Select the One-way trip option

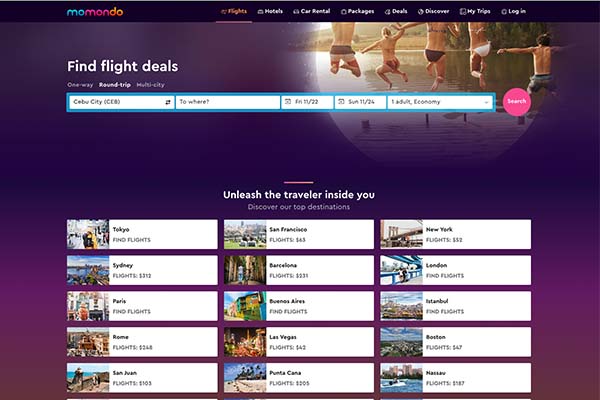[80, 85]
